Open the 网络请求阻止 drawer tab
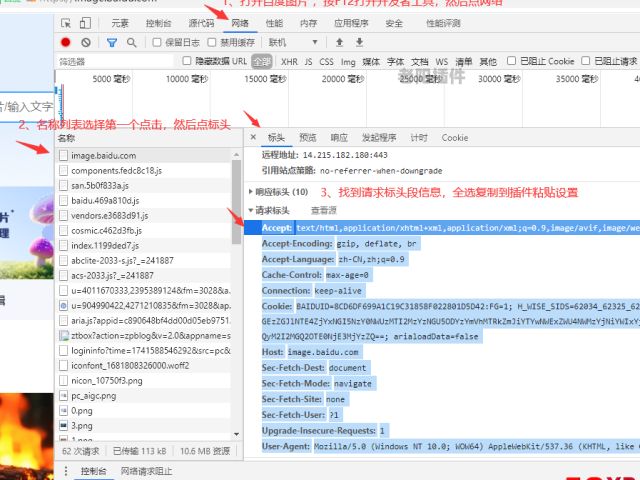Image resolution: width=640 pixels, height=480 pixels. click(x=146, y=471)
